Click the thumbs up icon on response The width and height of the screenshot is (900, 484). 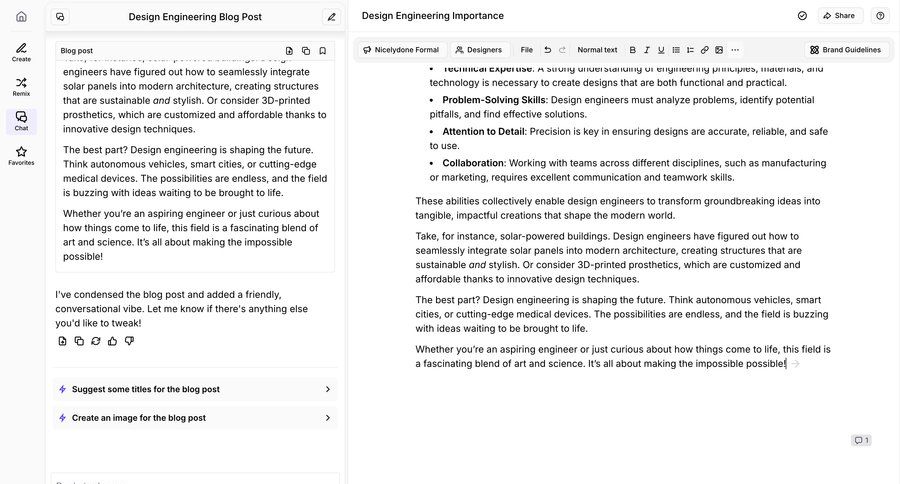(x=112, y=341)
